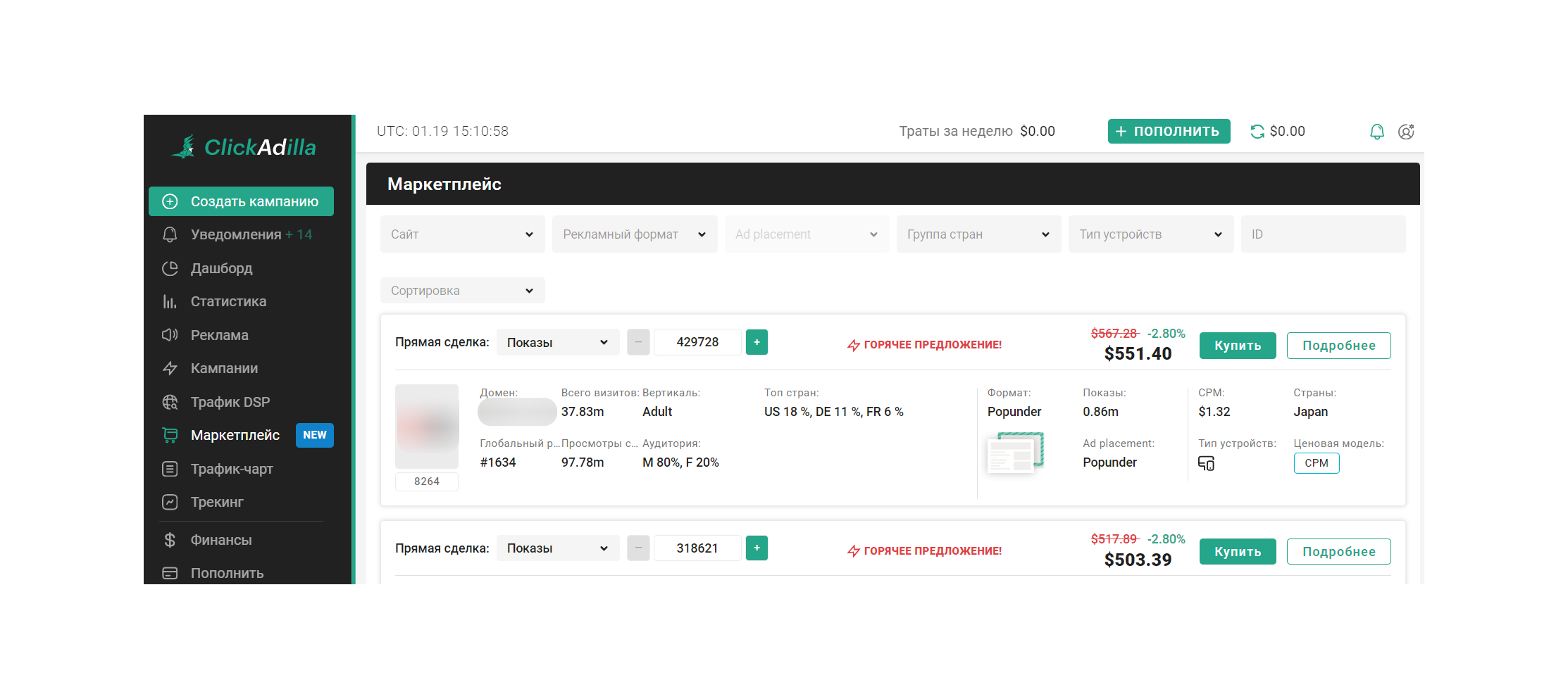Screen dimensions: 1568x699
Task: Click the CPM pricing model tag
Action: (x=1316, y=463)
